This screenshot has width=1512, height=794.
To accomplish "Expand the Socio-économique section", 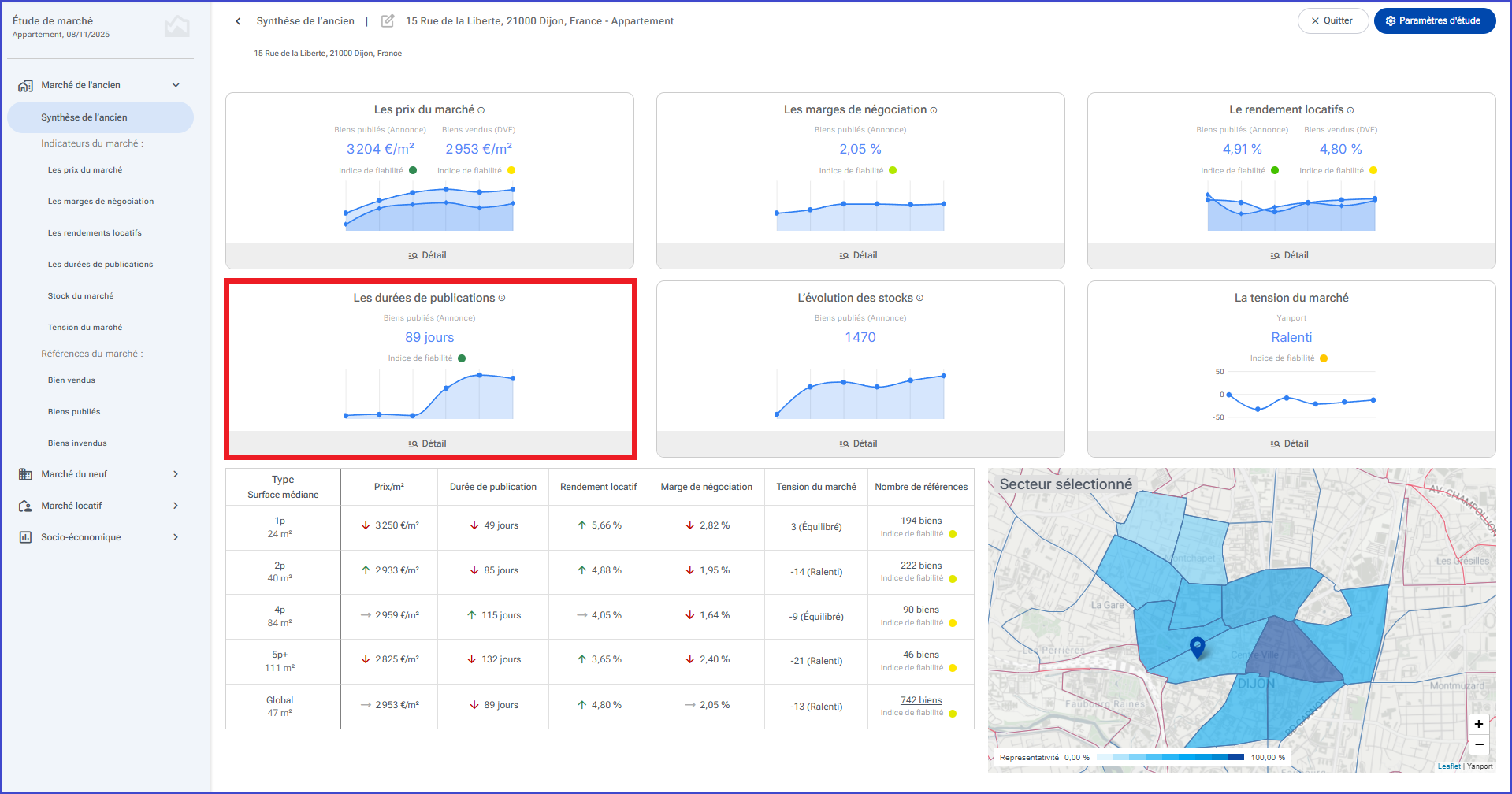I will pos(176,537).
